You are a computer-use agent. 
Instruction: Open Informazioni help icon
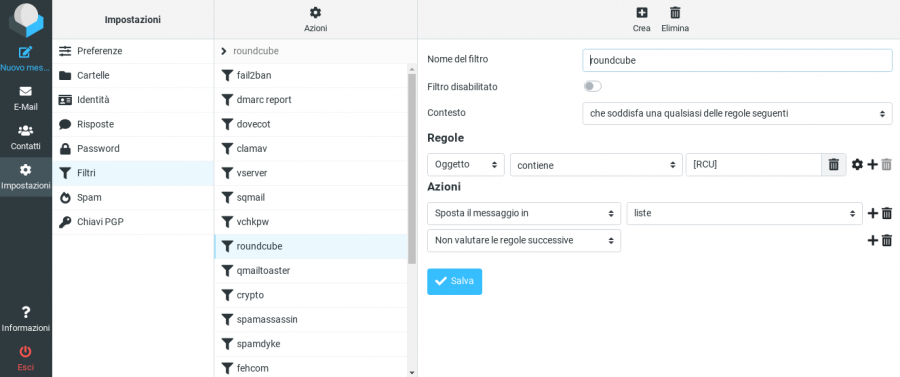point(25,312)
